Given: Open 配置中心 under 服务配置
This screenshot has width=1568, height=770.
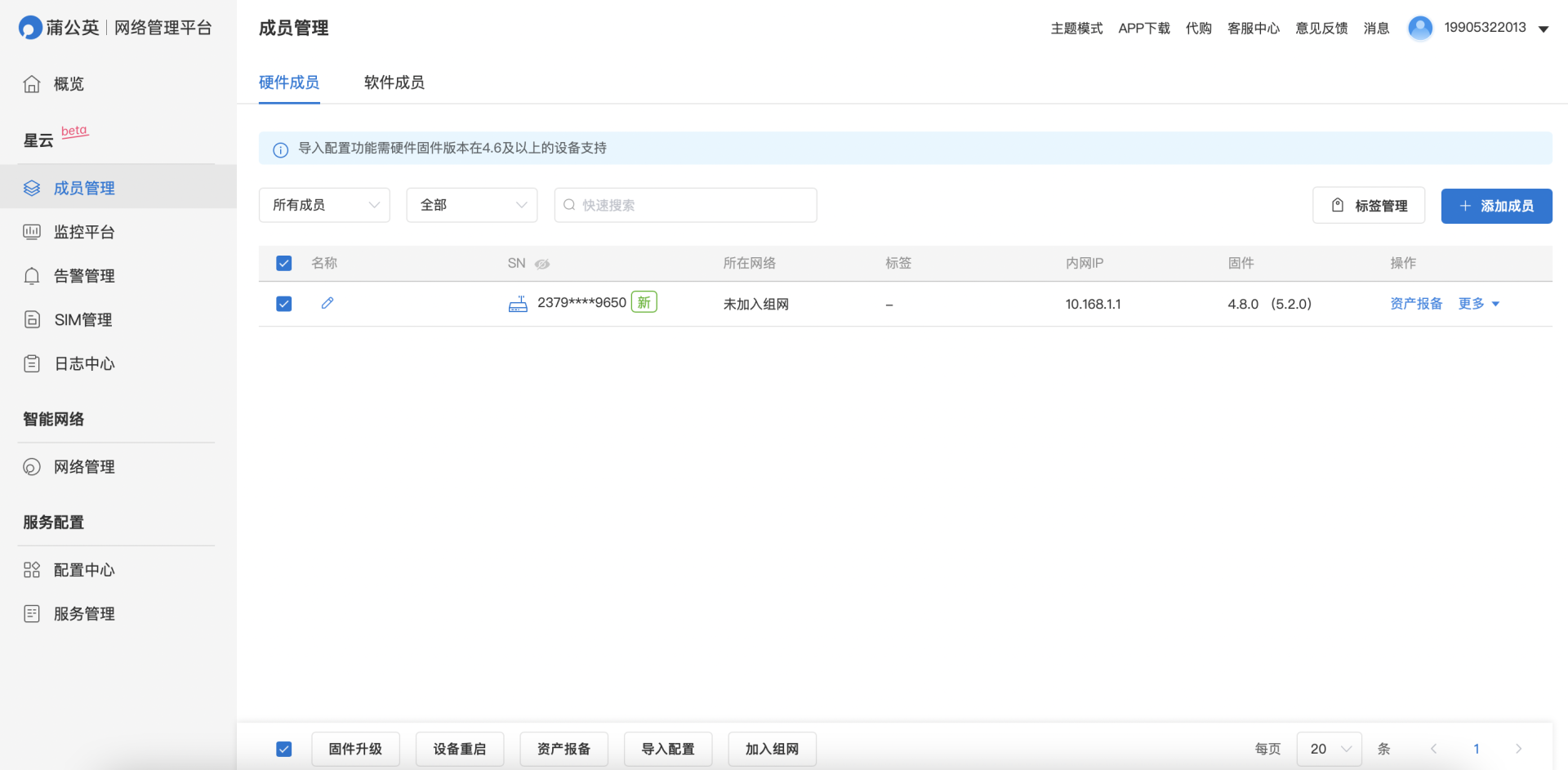Looking at the screenshot, I should 84,569.
